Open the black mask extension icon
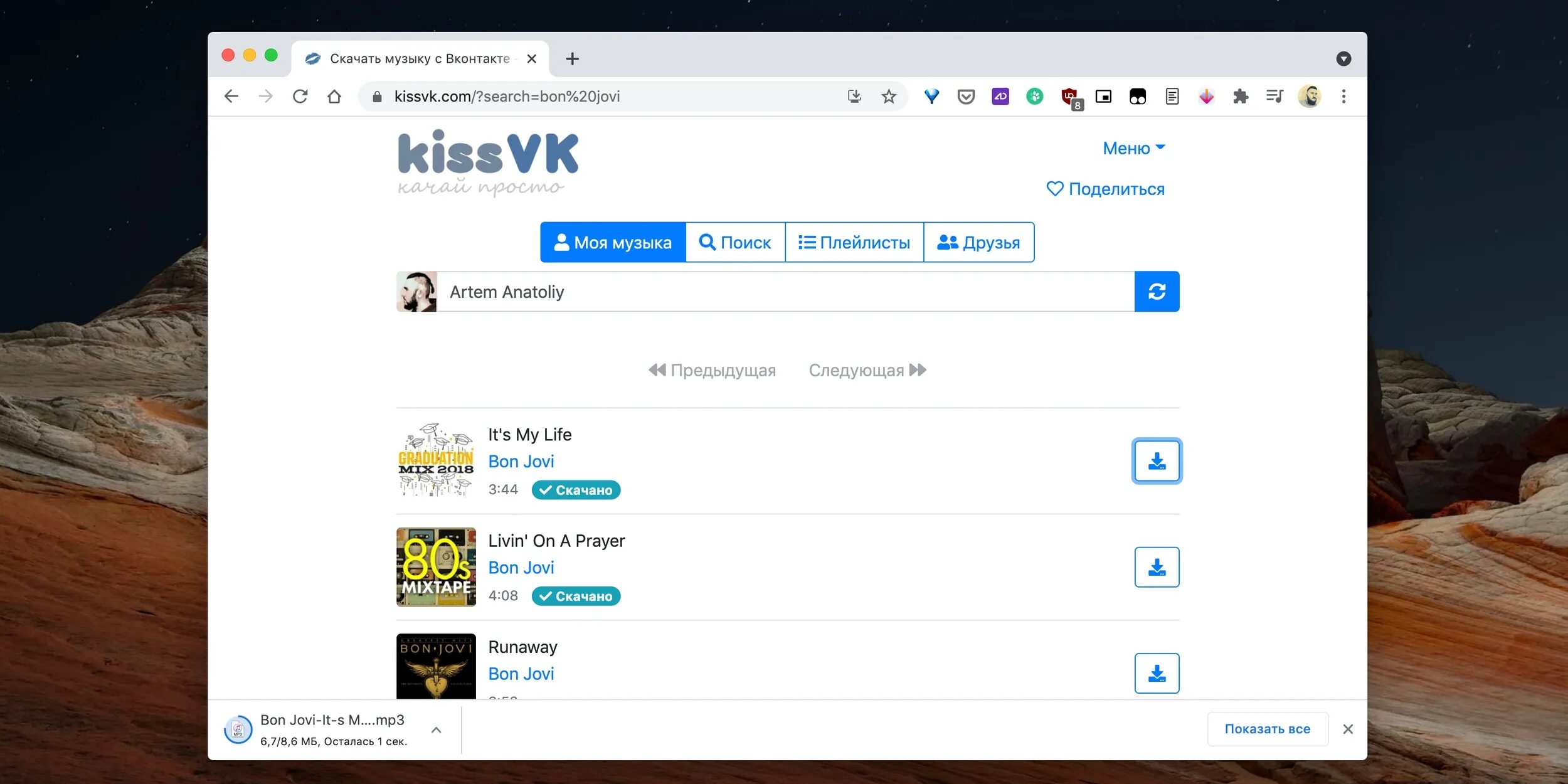This screenshot has height=784, width=1568. coord(1138,96)
